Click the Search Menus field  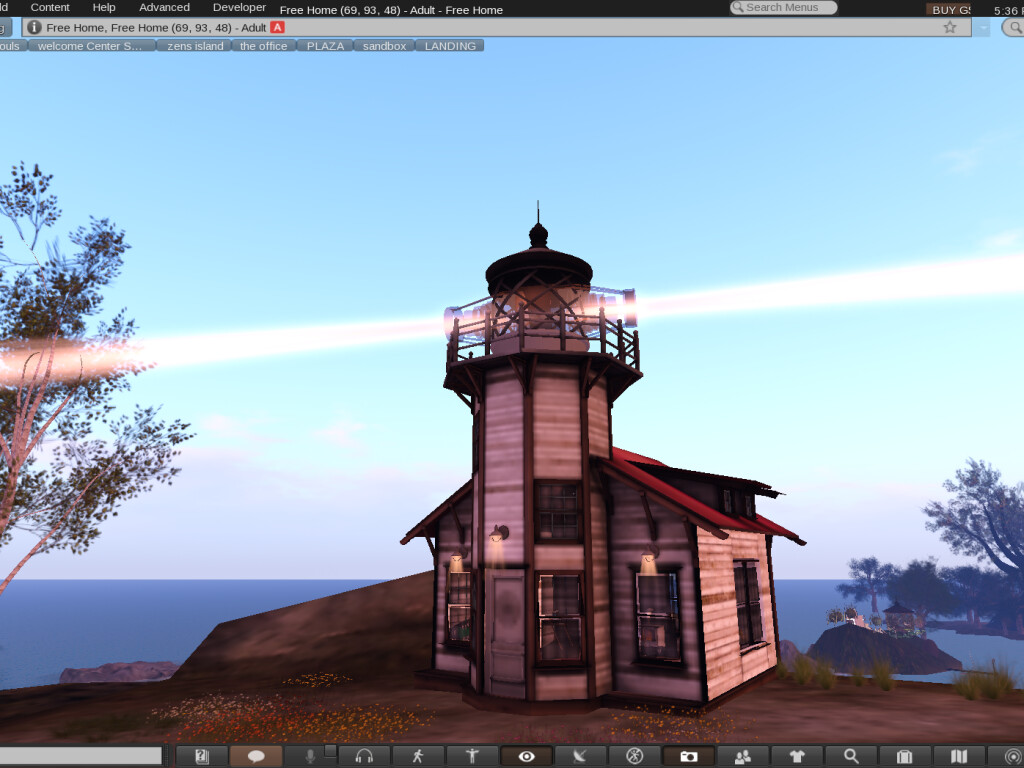(x=784, y=7)
